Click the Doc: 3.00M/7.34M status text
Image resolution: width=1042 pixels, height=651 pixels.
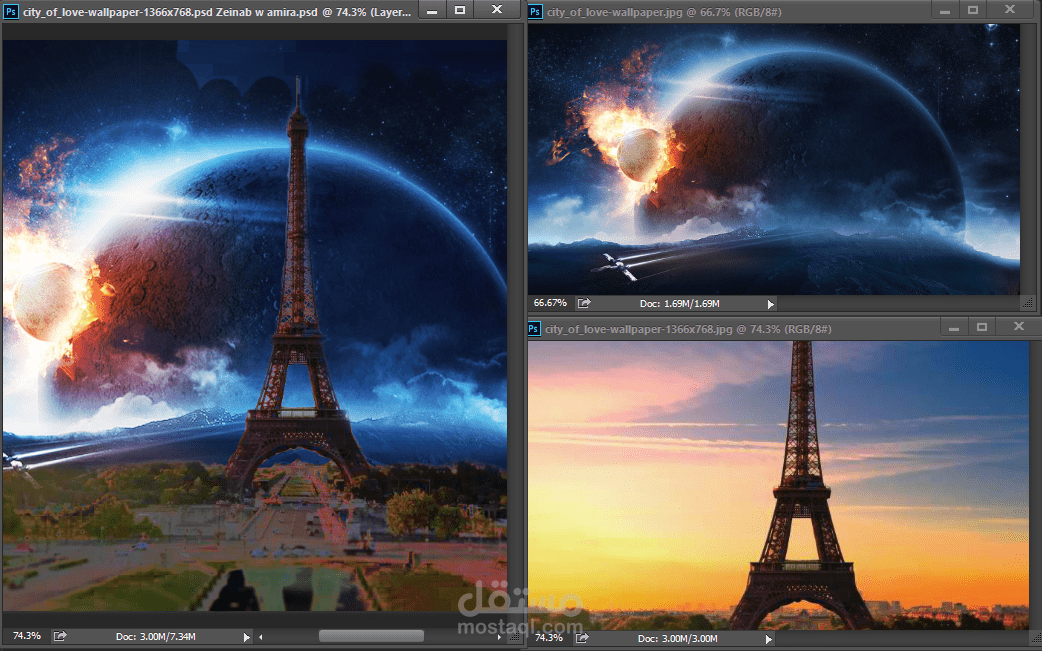(x=156, y=636)
